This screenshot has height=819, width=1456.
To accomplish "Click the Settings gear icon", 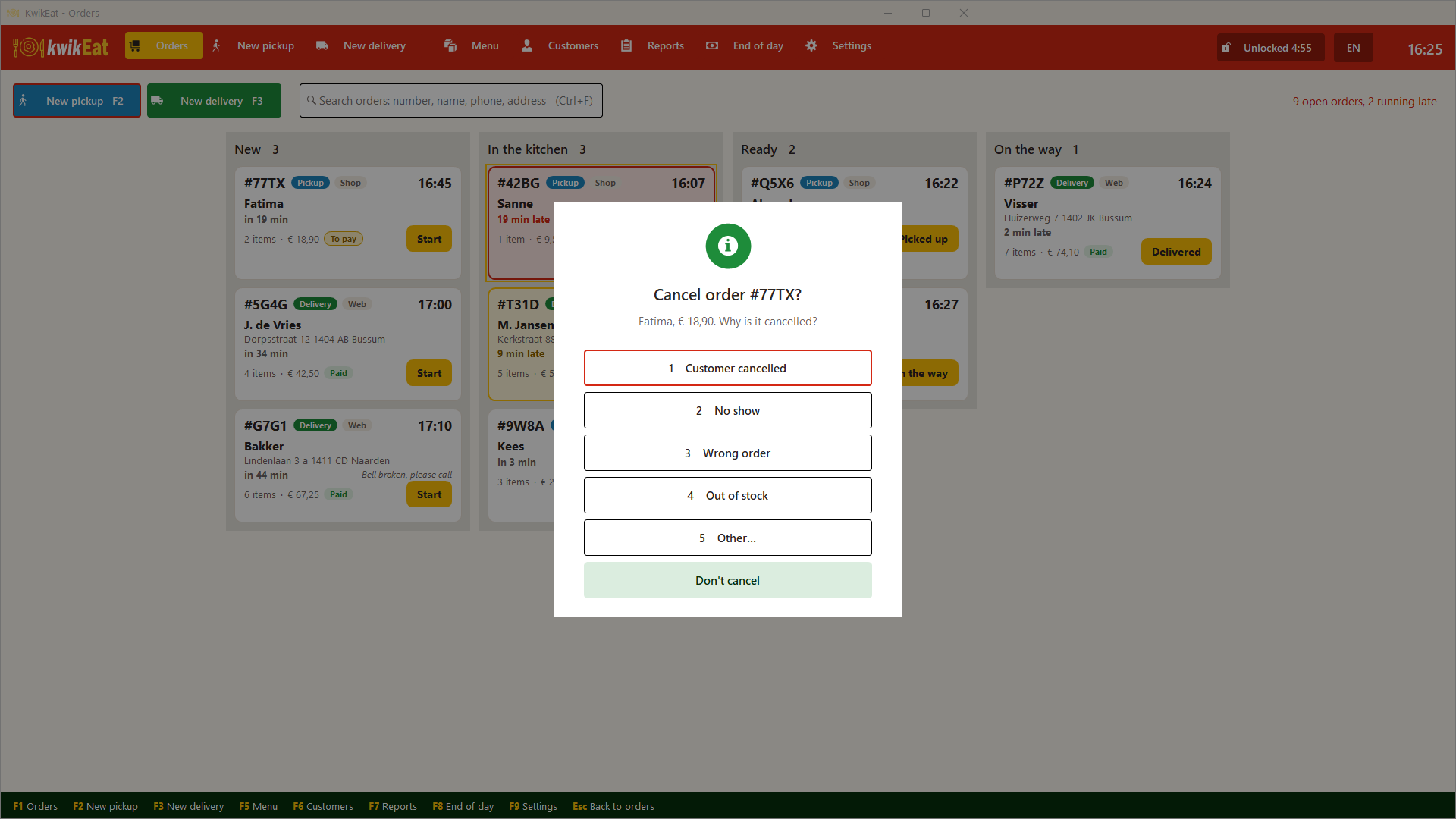I will click(x=811, y=45).
